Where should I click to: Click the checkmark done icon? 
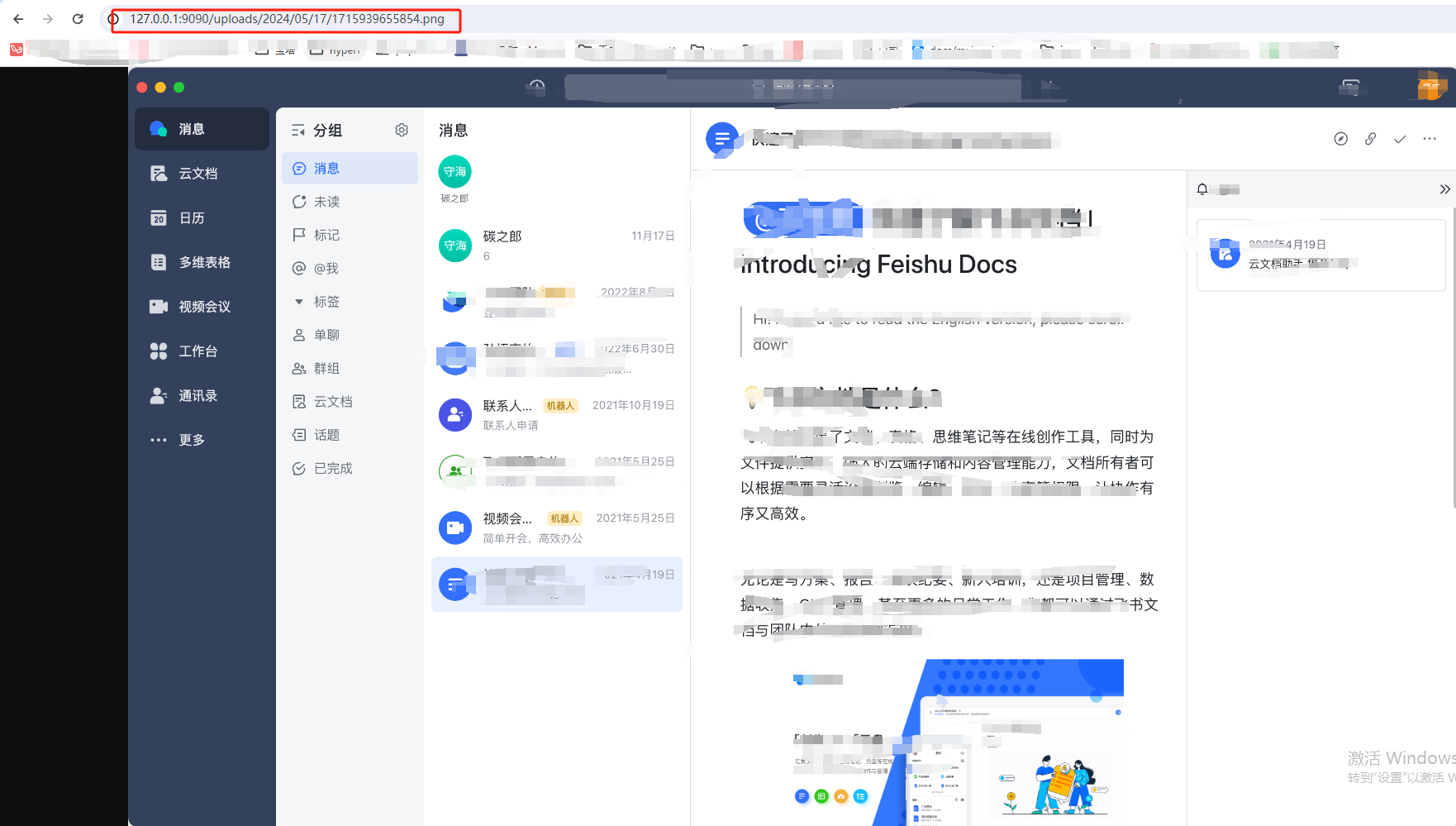[x=1400, y=139]
